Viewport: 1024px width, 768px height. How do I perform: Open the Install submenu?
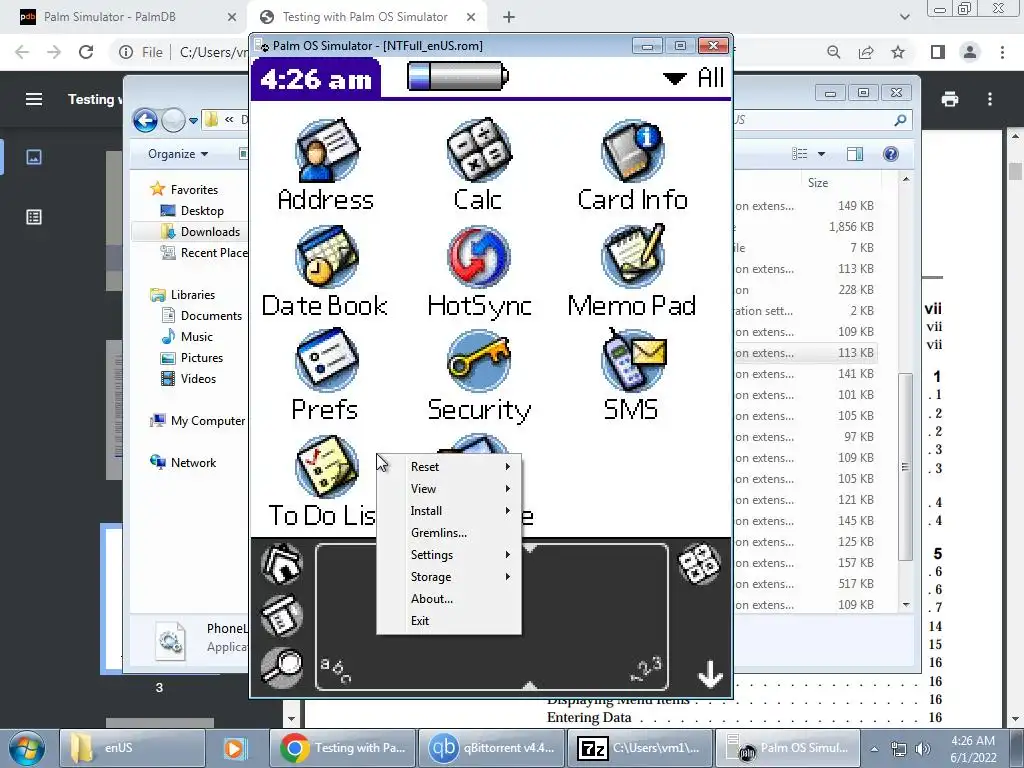coord(449,511)
